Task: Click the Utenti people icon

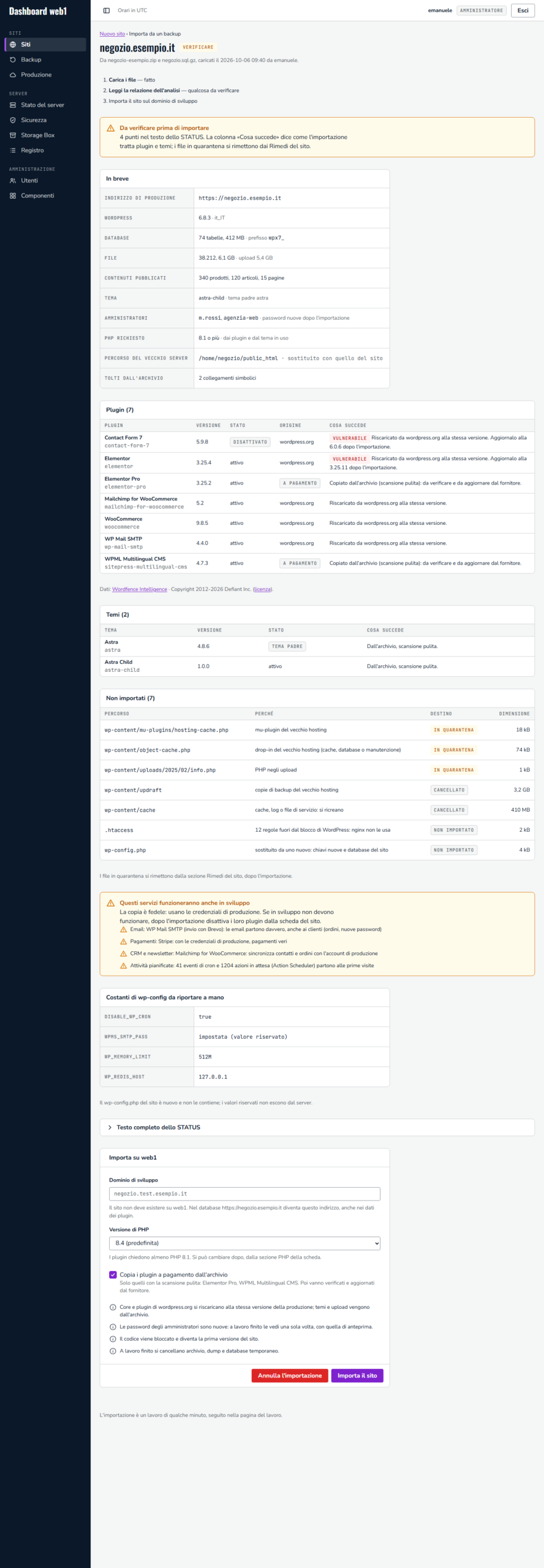Action: pos(13,181)
